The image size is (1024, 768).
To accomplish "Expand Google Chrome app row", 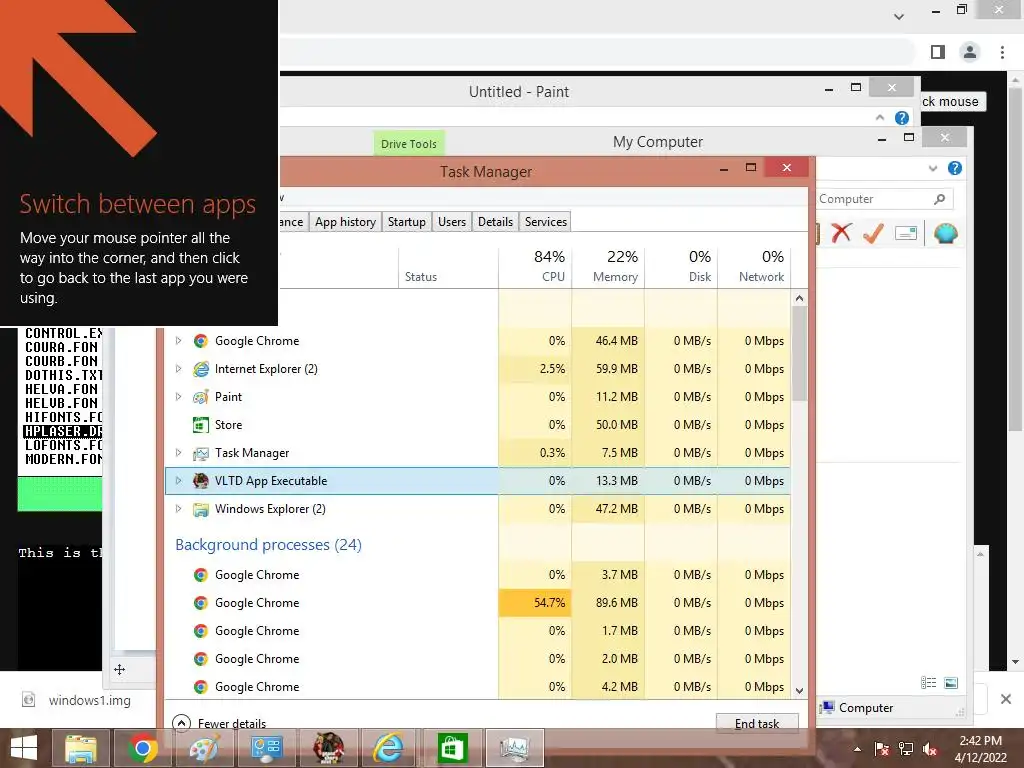I will (178, 340).
